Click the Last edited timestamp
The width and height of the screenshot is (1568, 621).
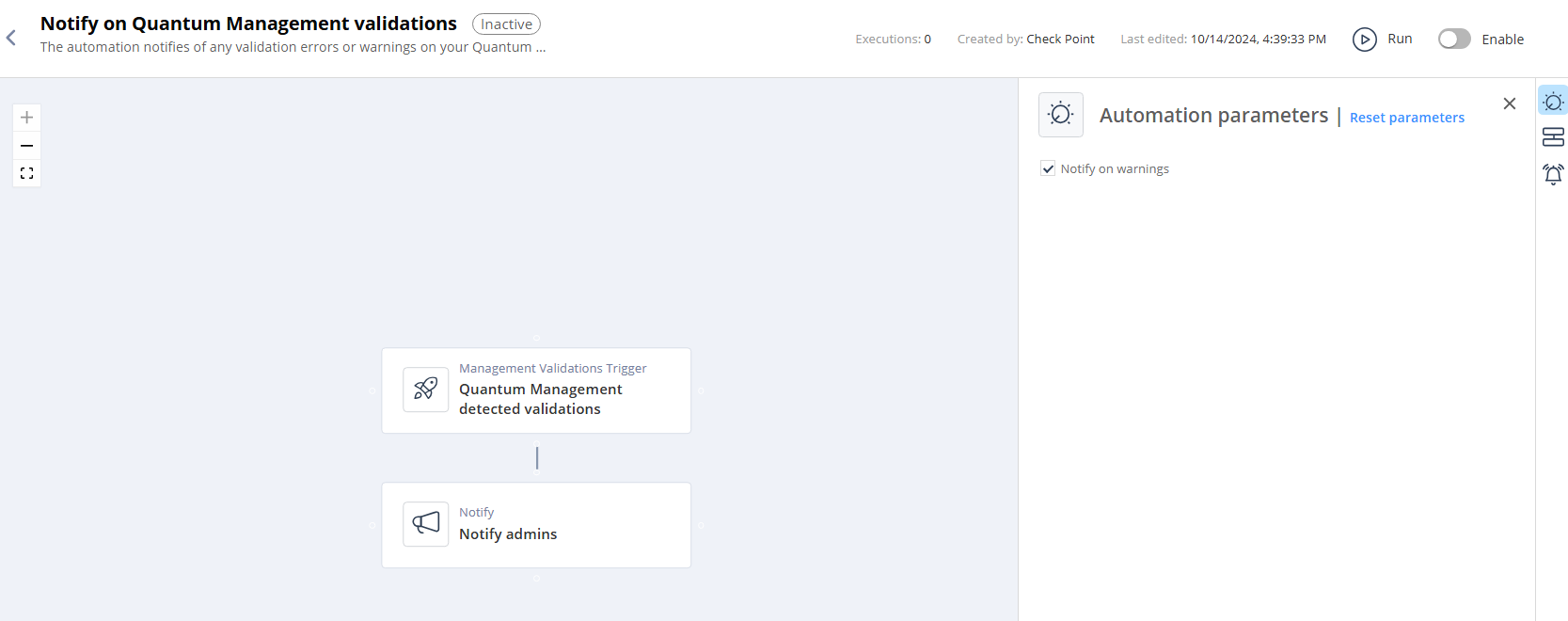[1224, 40]
